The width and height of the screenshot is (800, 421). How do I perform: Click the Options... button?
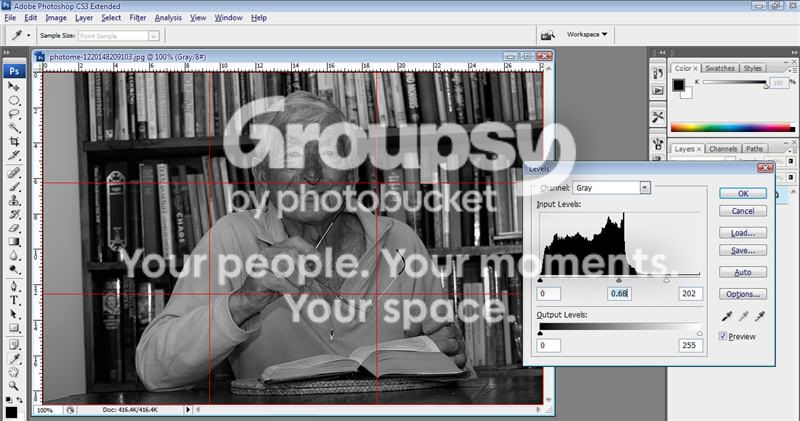[743, 294]
